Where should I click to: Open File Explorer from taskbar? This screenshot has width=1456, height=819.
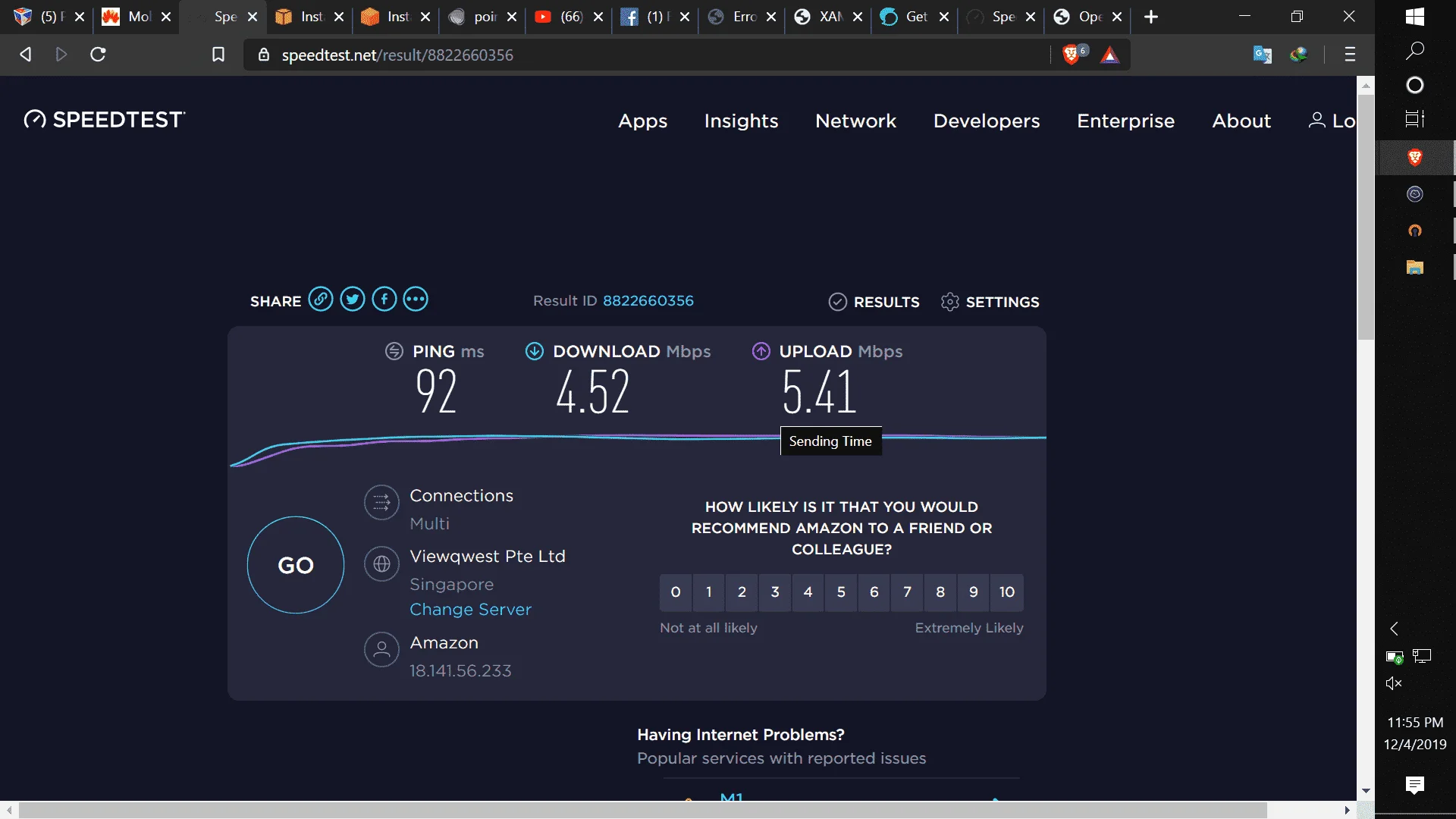click(1415, 267)
